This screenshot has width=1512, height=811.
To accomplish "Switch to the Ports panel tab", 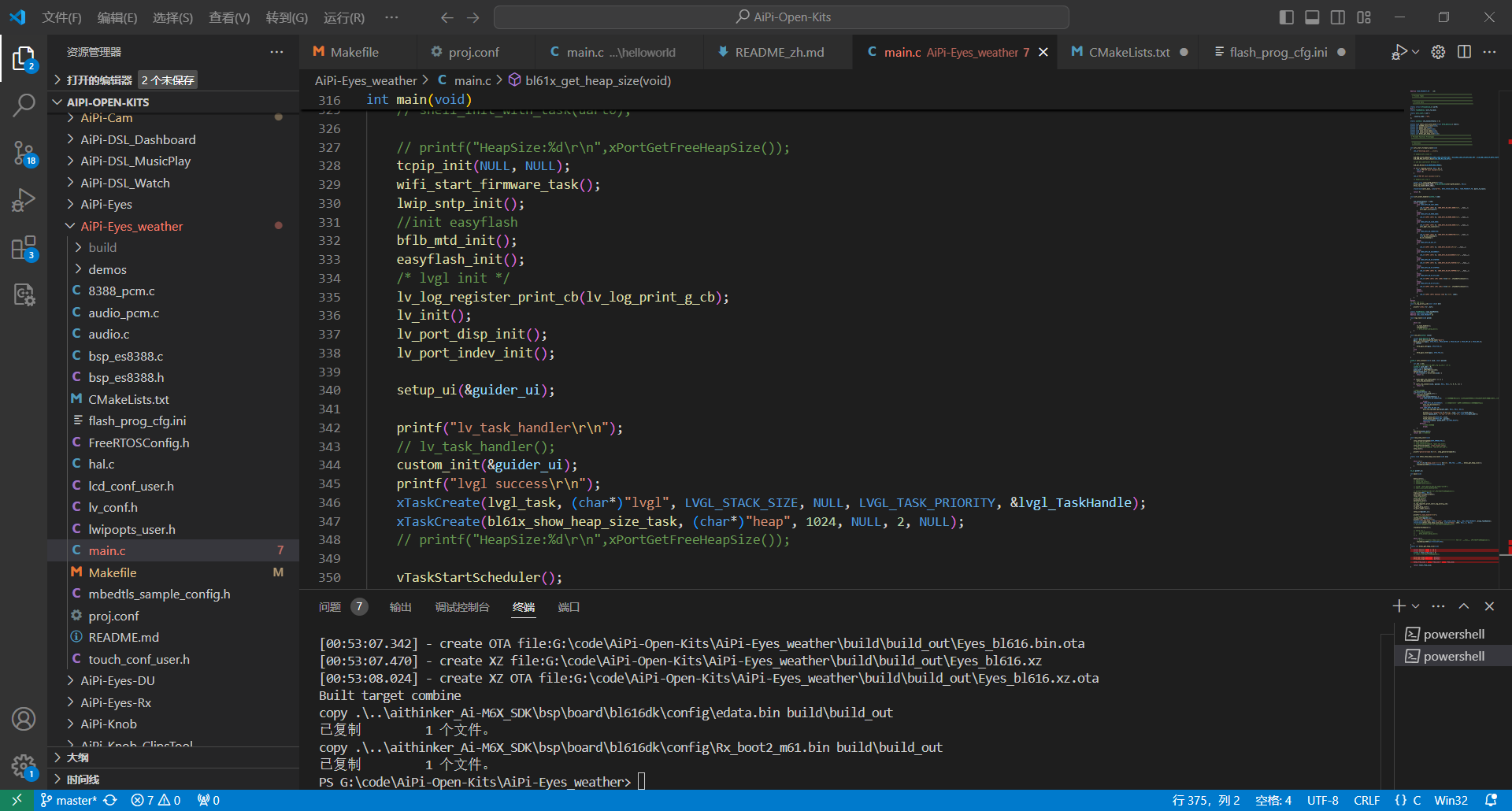I will 569,606.
